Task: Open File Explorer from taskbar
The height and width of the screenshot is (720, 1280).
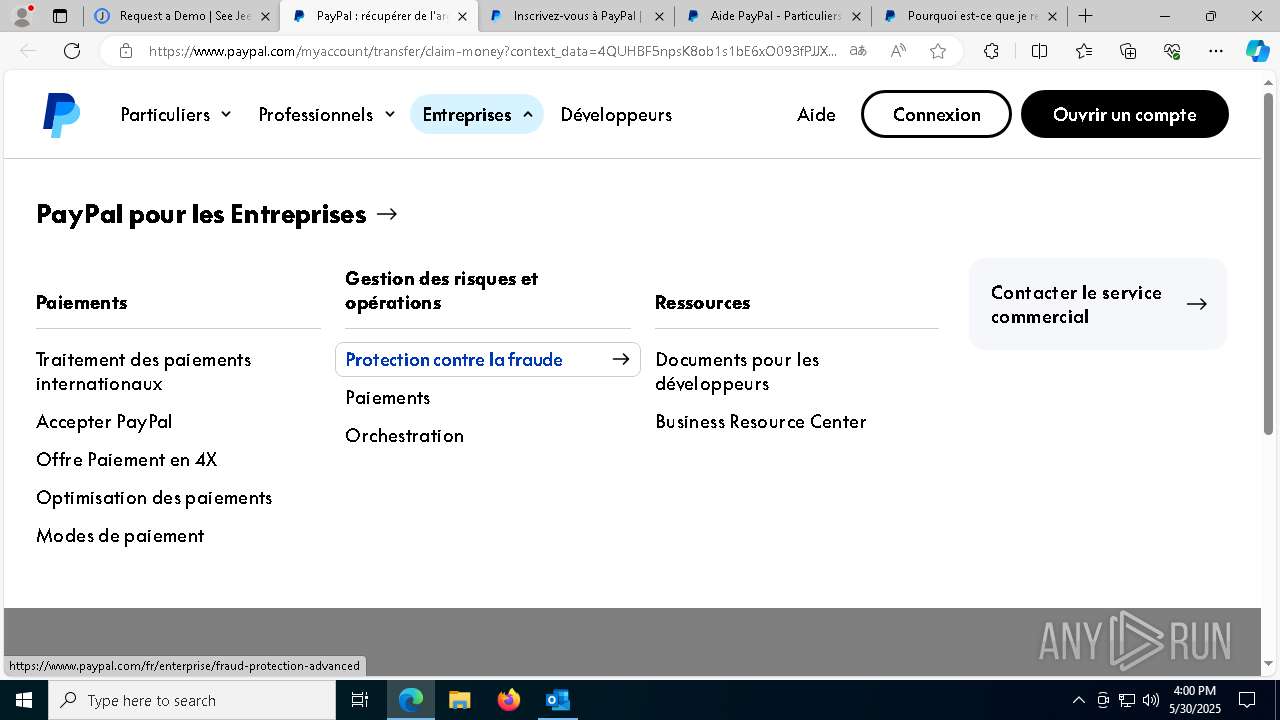Action: pyautogui.click(x=459, y=700)
